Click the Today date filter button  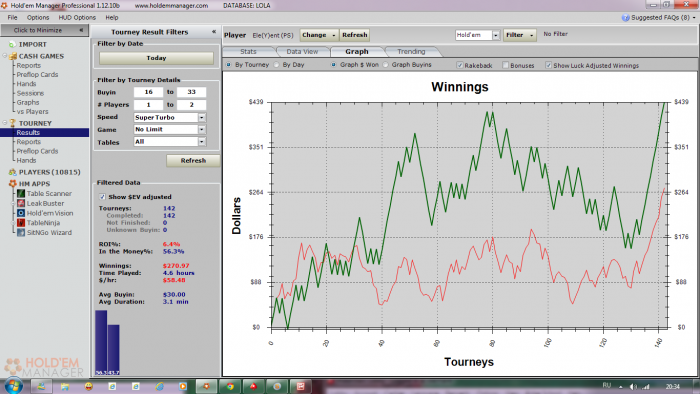pyautogui.click(x=156, y=58)
